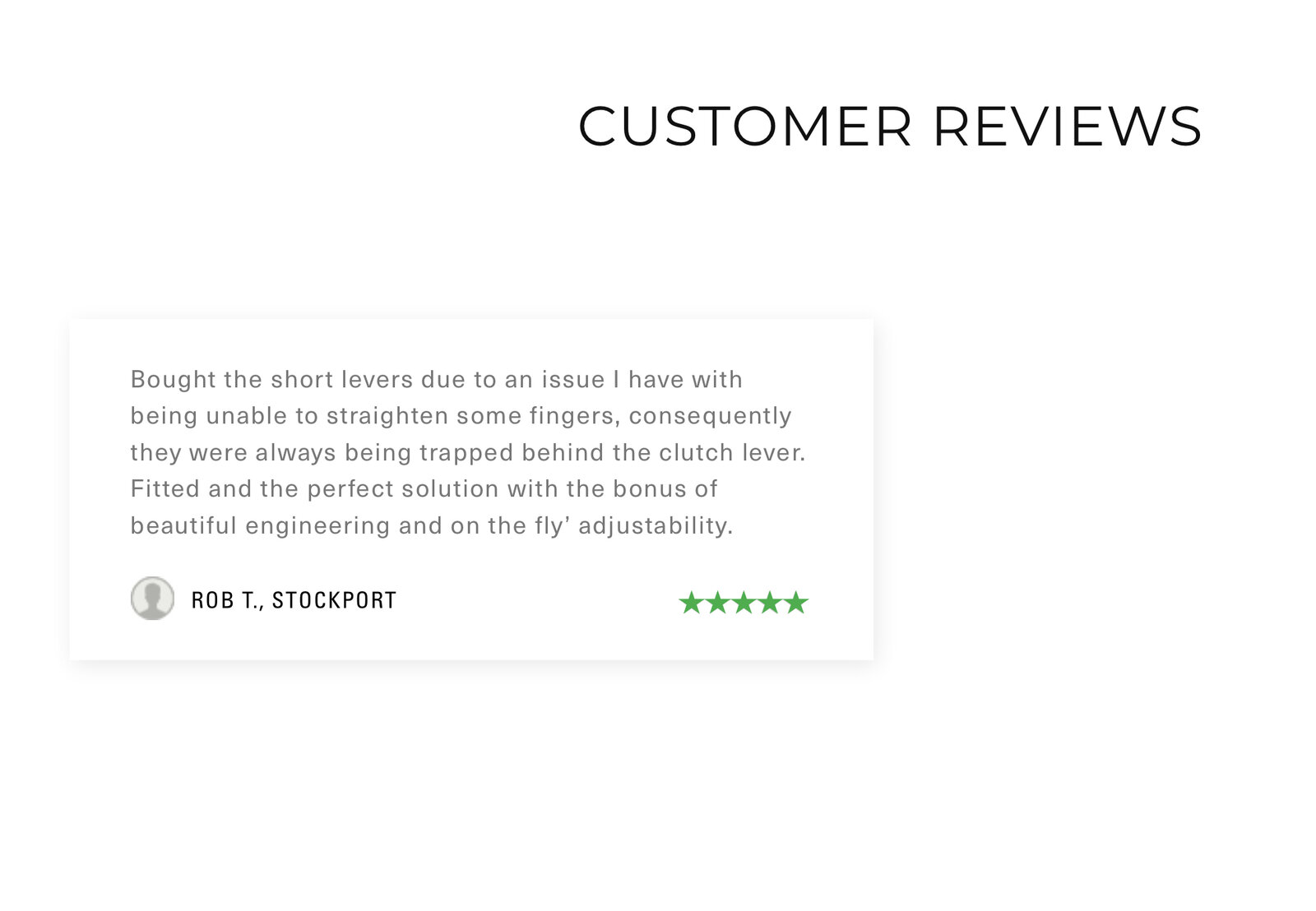Click the line starting 'Bought the short levers'

[436, 379]
